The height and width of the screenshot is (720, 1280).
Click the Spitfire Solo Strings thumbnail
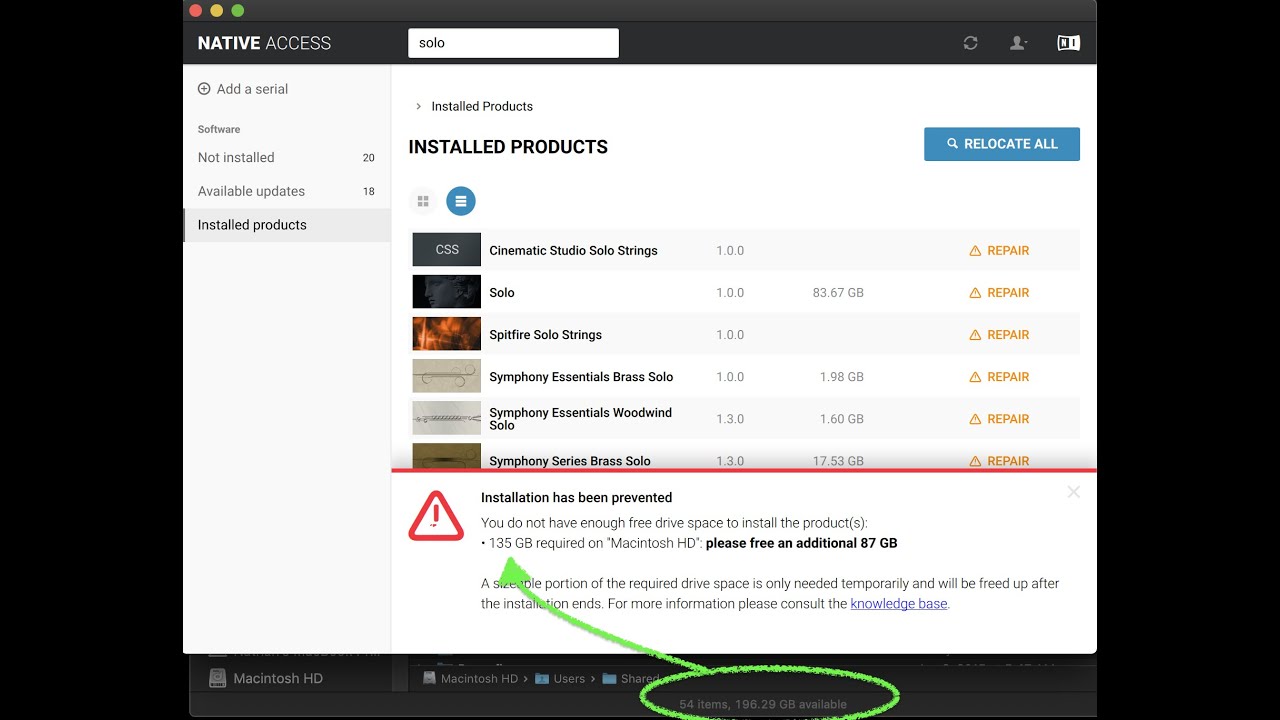coord(447,334)
